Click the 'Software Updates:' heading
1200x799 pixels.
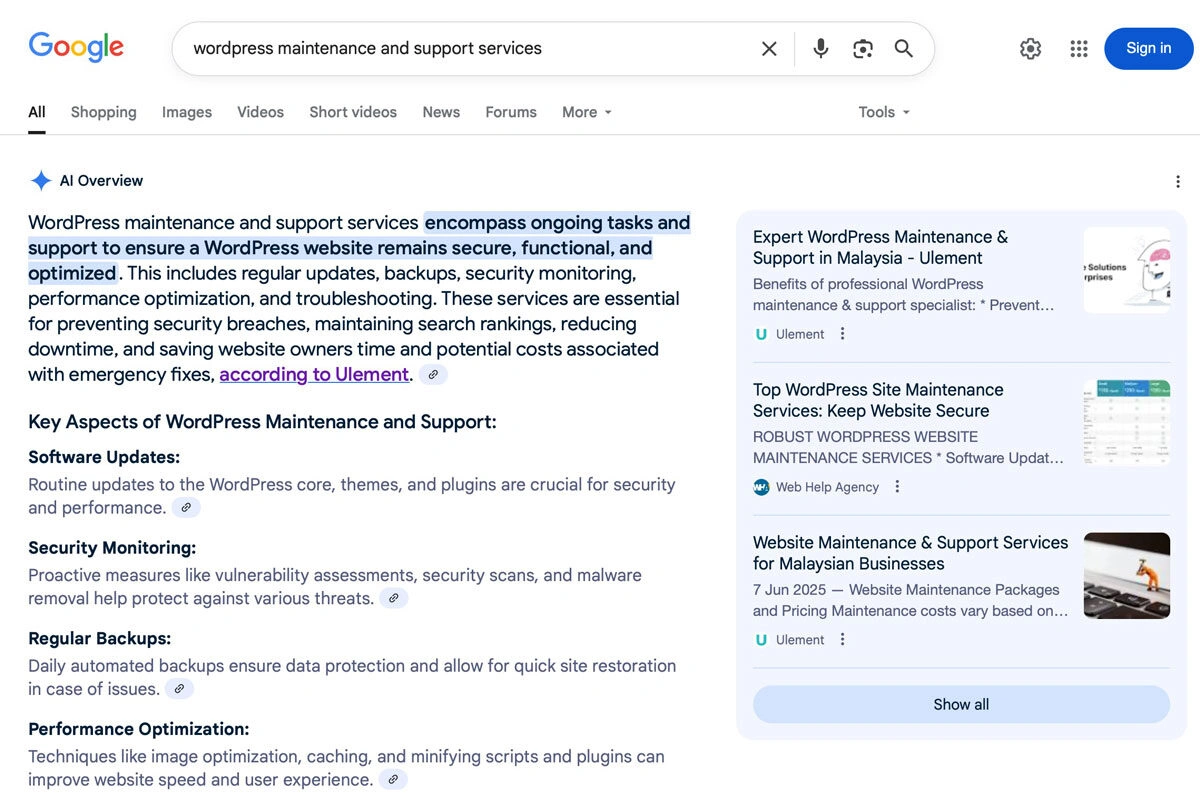104,457
